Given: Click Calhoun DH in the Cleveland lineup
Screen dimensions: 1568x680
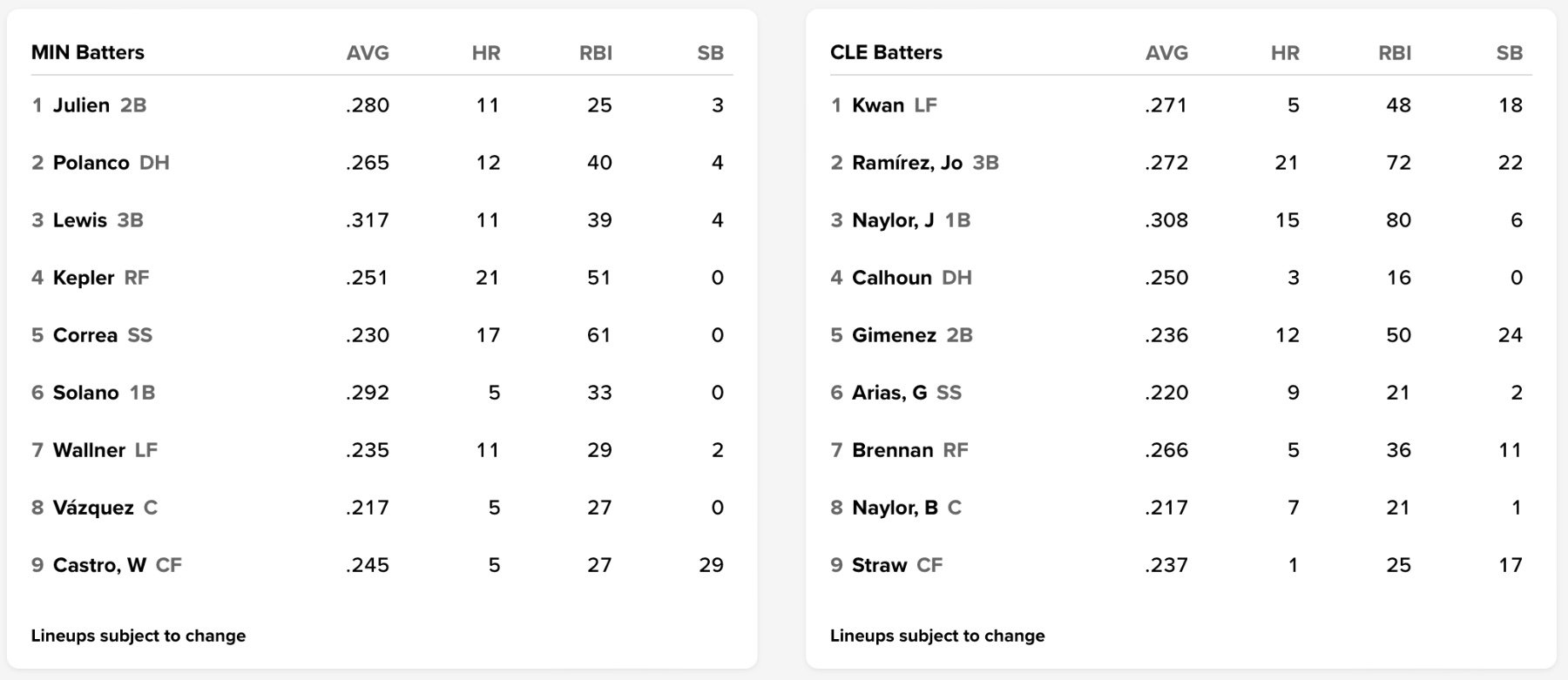Looking at the screenshot, I should pyautogui.click(x=892, y=278).
